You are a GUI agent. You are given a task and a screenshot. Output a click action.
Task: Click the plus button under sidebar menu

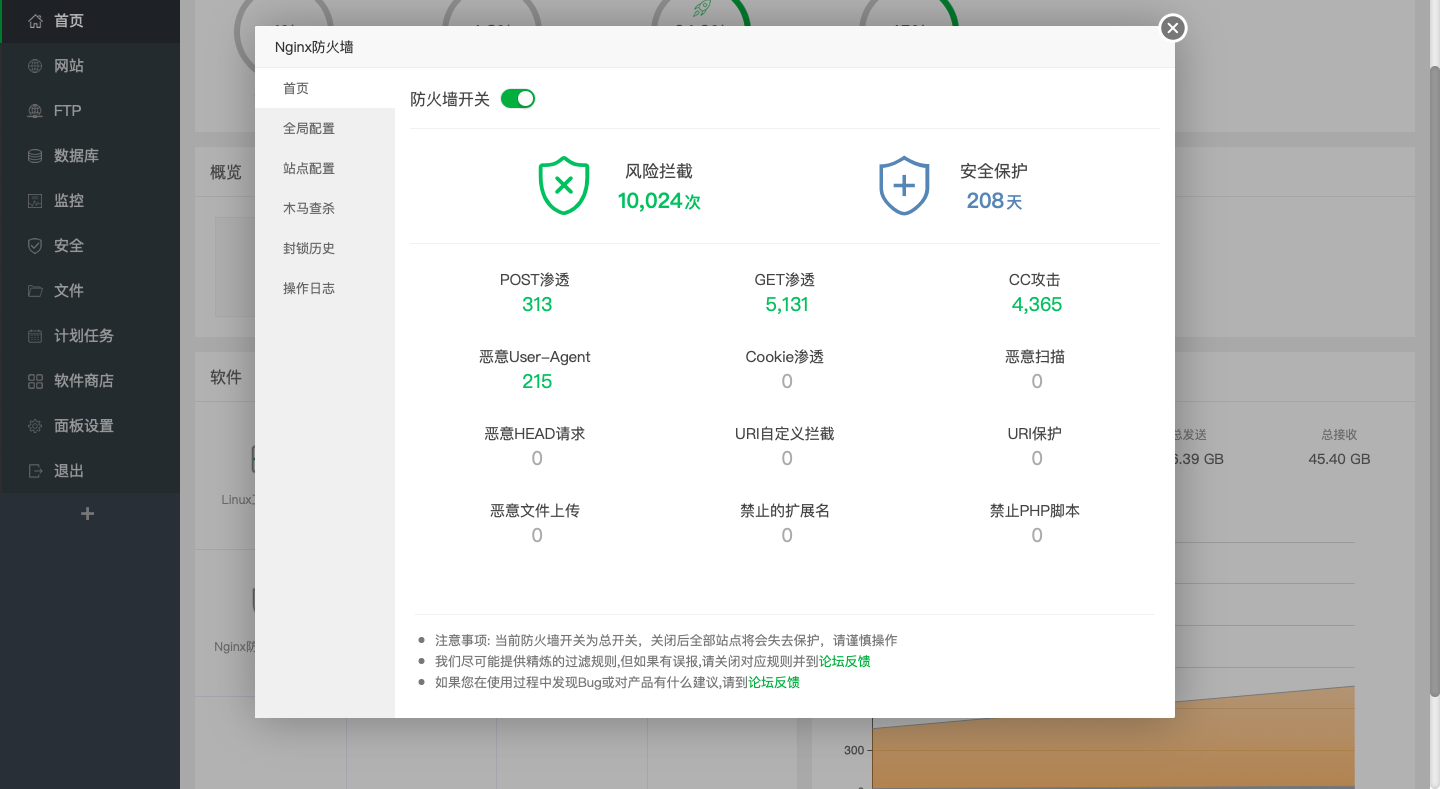coord(88,513)
